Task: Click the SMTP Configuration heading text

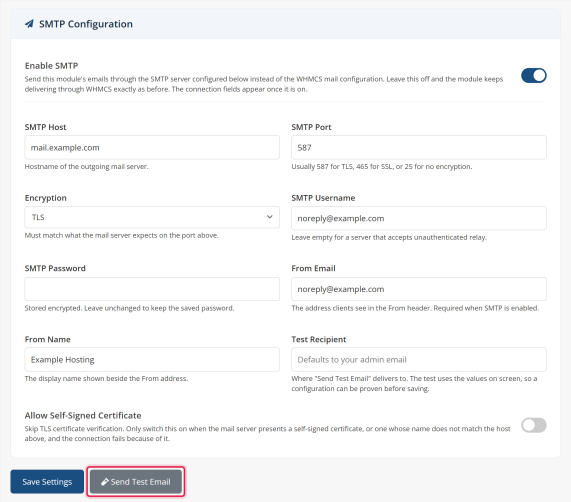Action: 86,24
